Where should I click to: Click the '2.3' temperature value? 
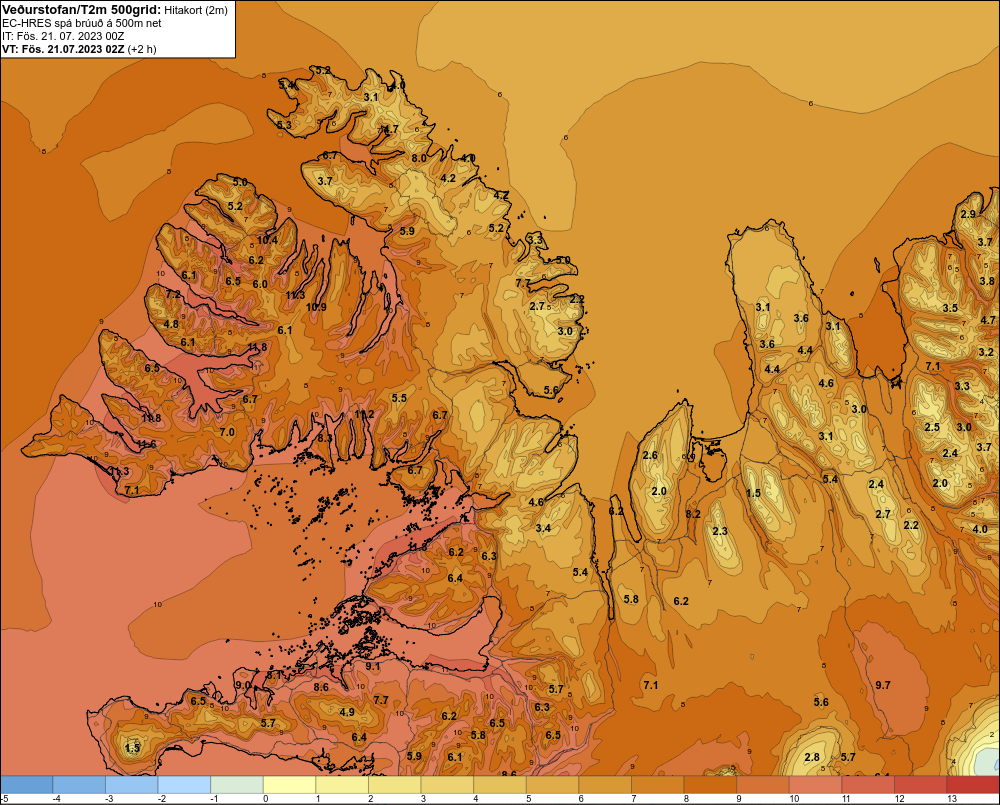tap(720, 531)
